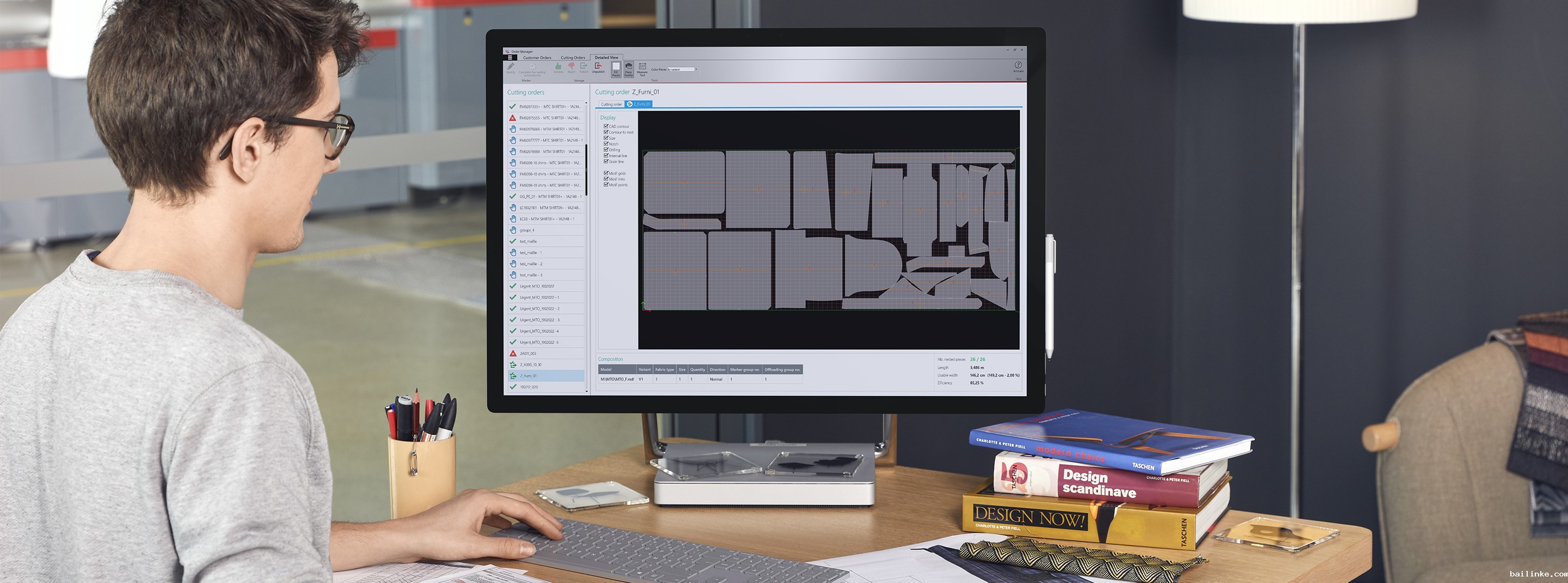Click the Validate thumbs-up icon
This screenshot has width=1568, height=583.
(558, 66)
